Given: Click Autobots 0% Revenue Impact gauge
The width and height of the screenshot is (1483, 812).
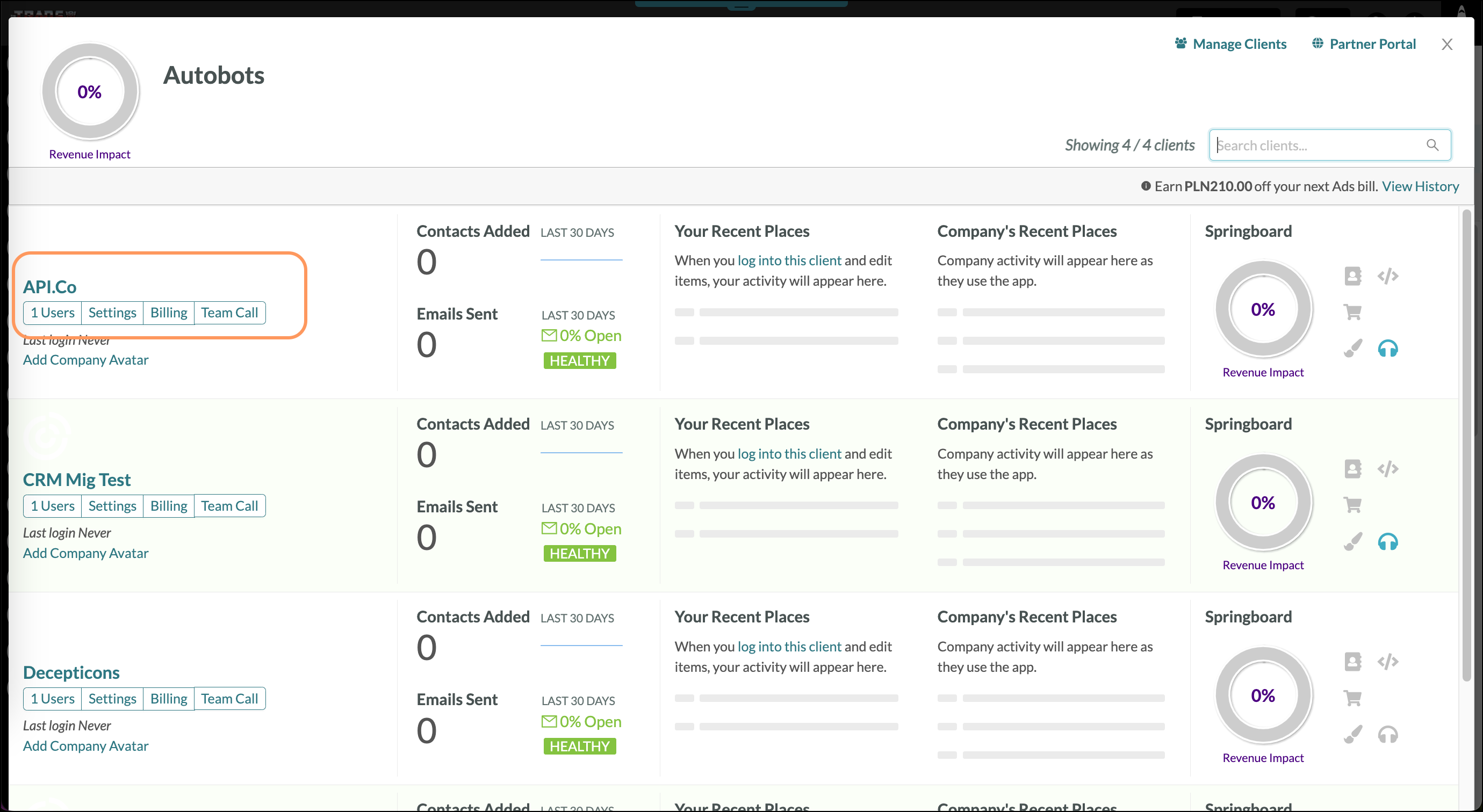Looking at the screenshot, I should [90, 91].
